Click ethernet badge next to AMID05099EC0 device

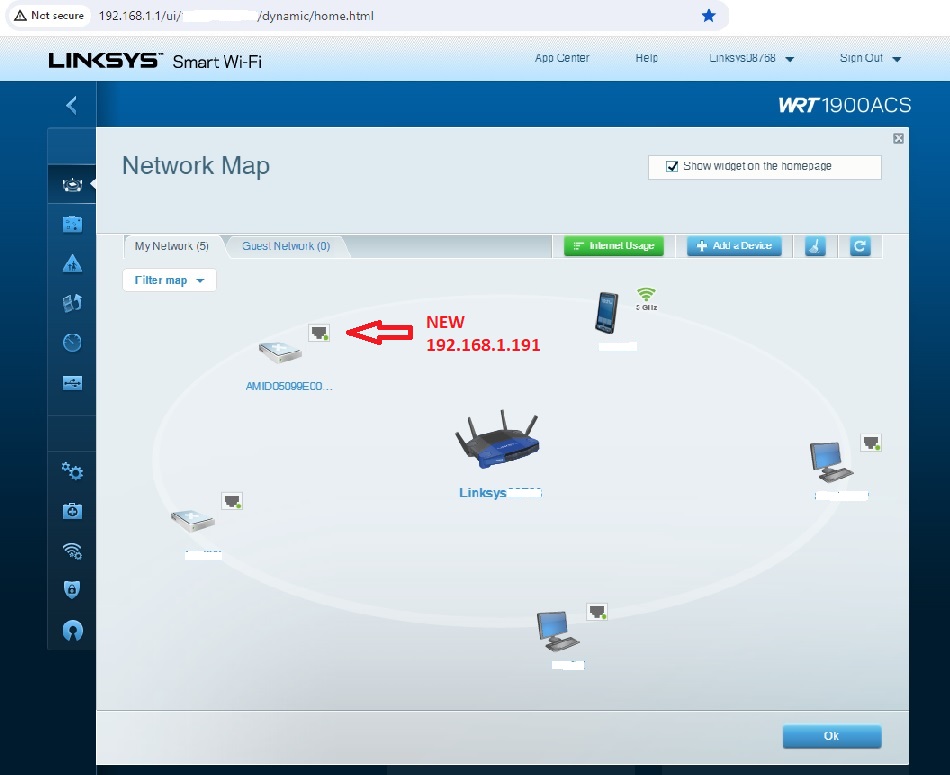319,333
